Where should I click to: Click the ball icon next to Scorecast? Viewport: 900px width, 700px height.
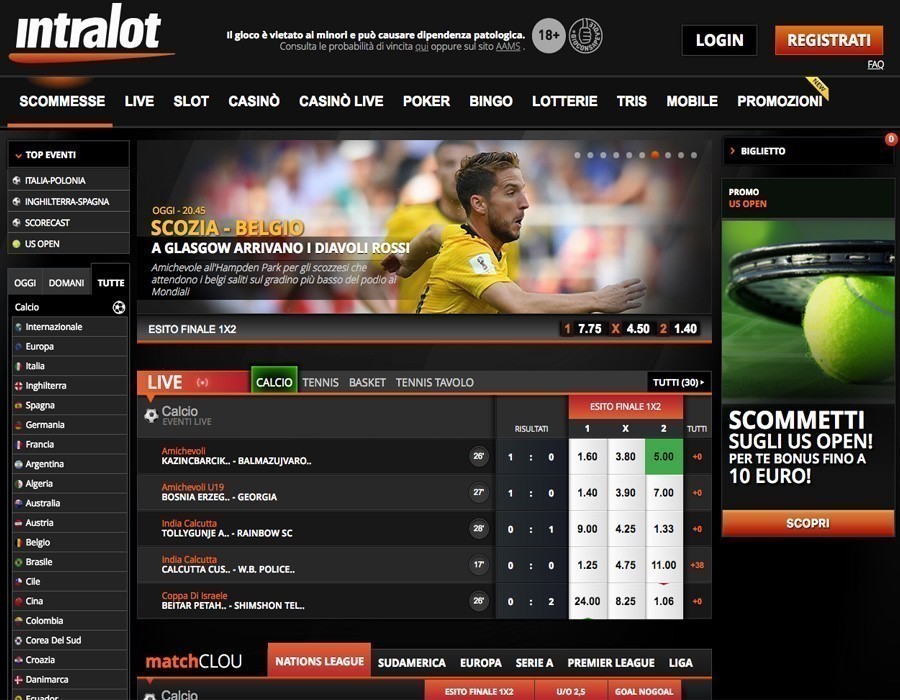tap(17, 223)
